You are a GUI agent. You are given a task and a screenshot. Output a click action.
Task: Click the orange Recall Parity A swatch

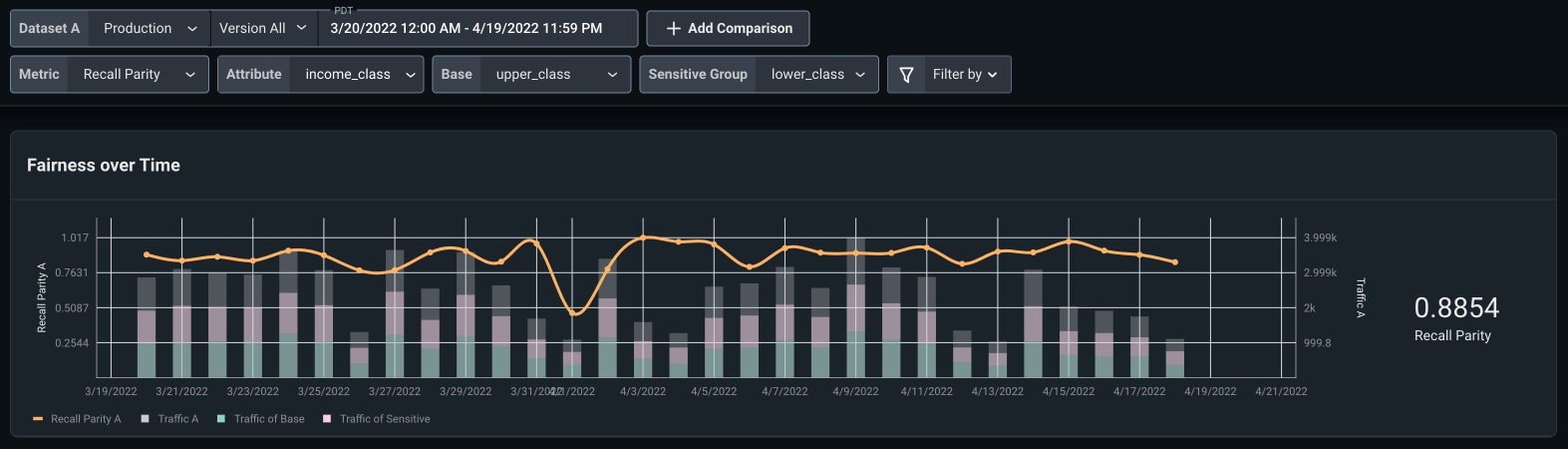click(38, 419)
